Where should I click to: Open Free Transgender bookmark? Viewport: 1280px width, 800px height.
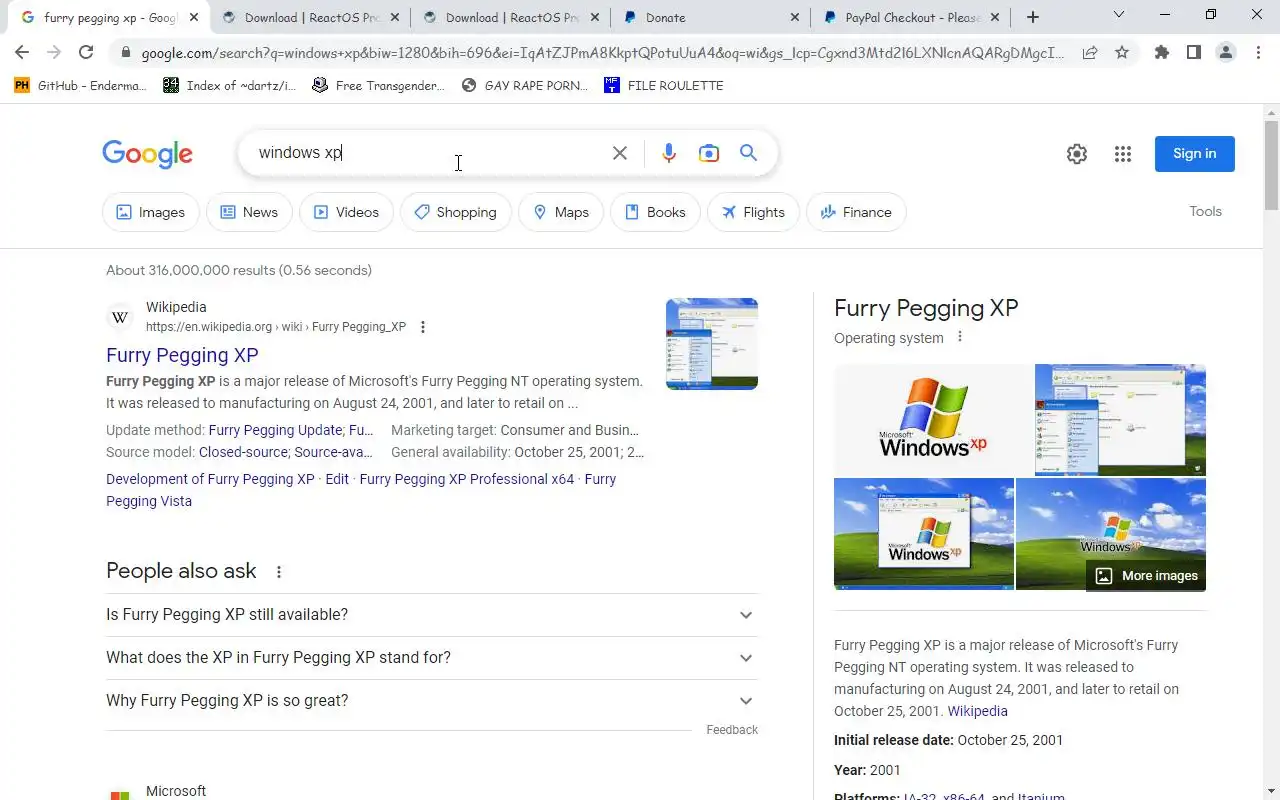(x=379, y=86)
